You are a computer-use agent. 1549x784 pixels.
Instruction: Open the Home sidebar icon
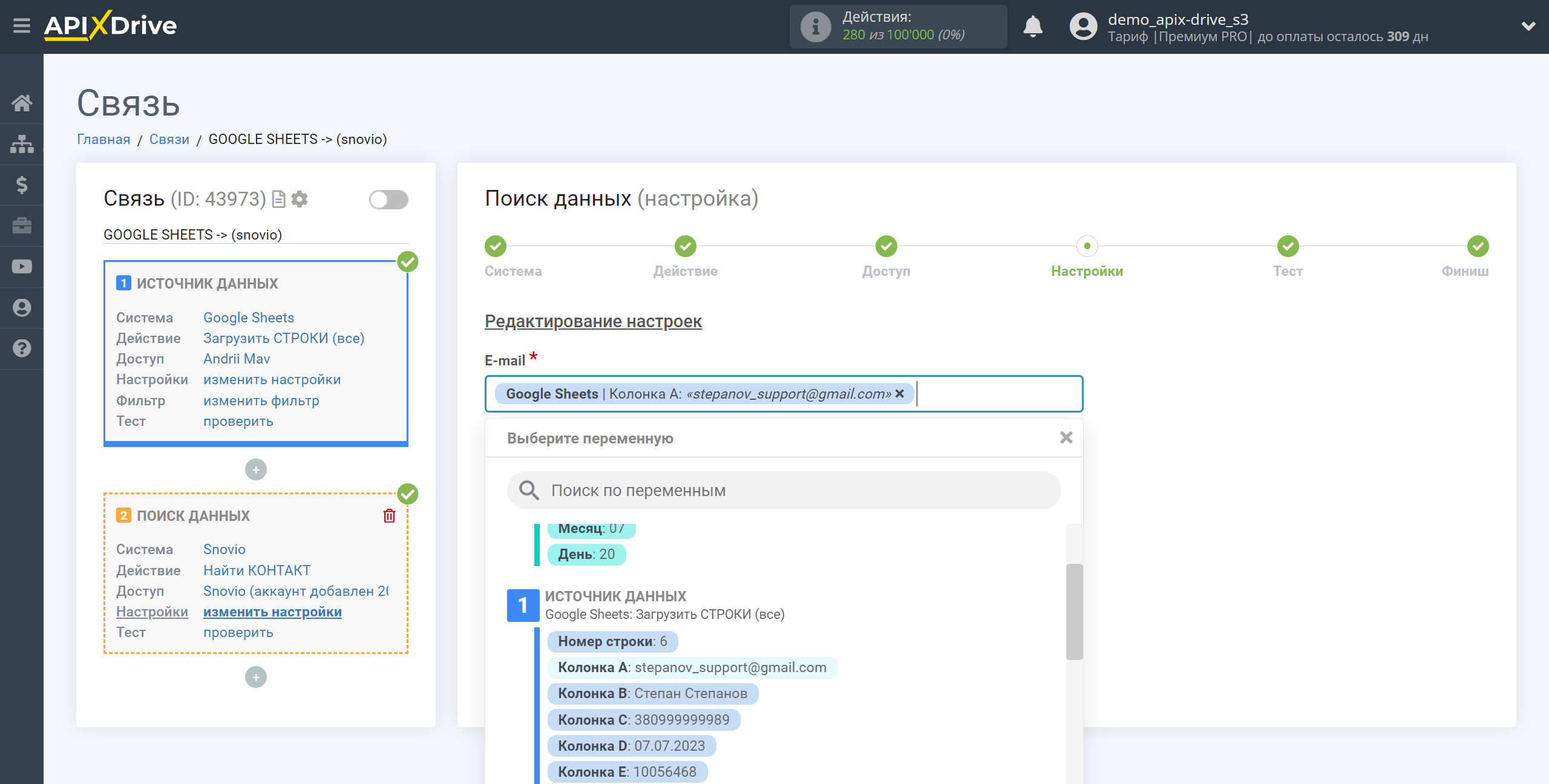click(22, 103)
